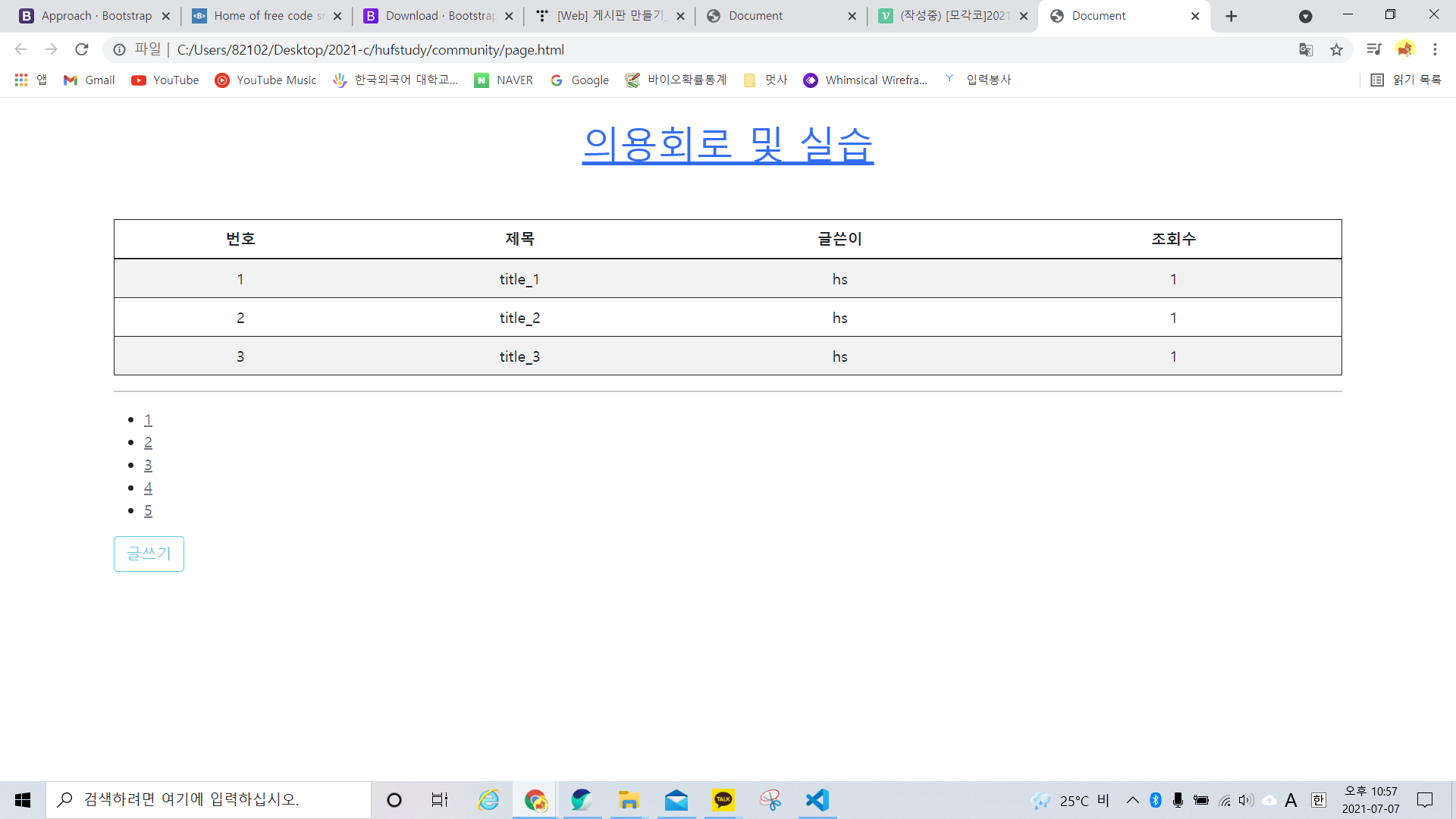The image size is (1456, 819).
Task: Open the Google Translate page icon
Action: click(x=1306, y=50)
